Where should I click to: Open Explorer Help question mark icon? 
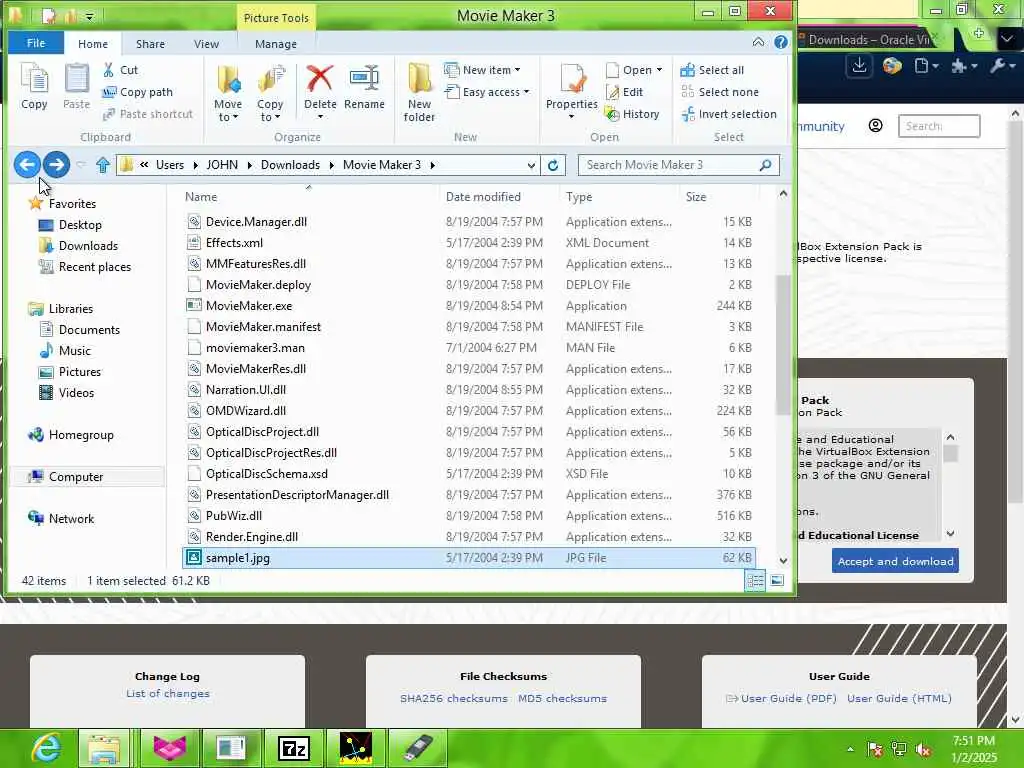pyautogui.click(x=780, y=42)
